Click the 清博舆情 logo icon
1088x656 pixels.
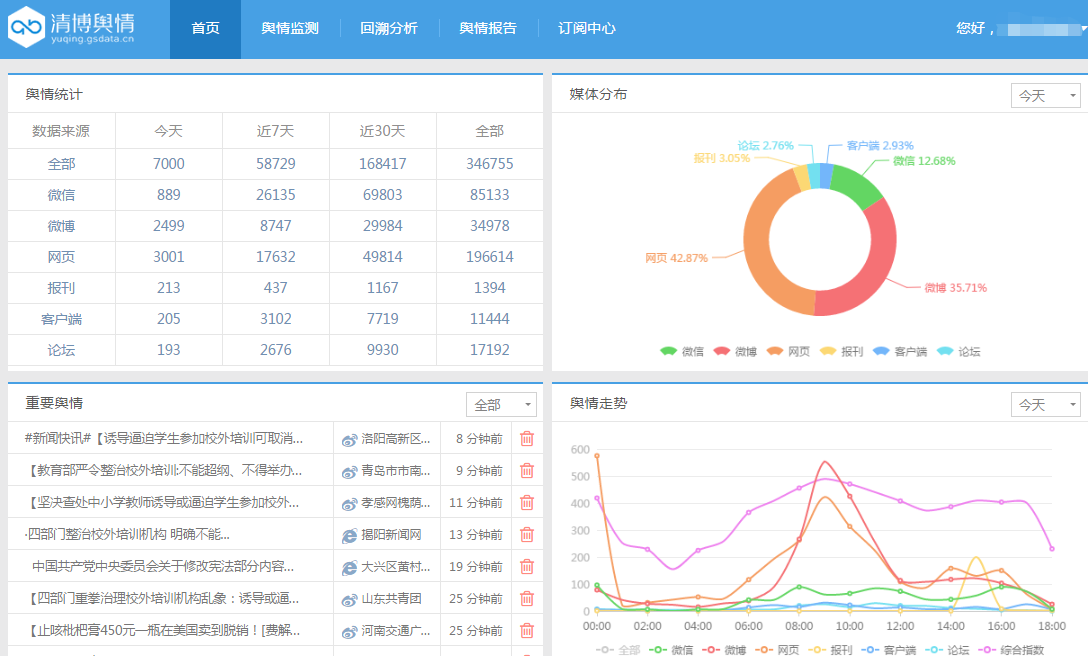pos(26,27)
